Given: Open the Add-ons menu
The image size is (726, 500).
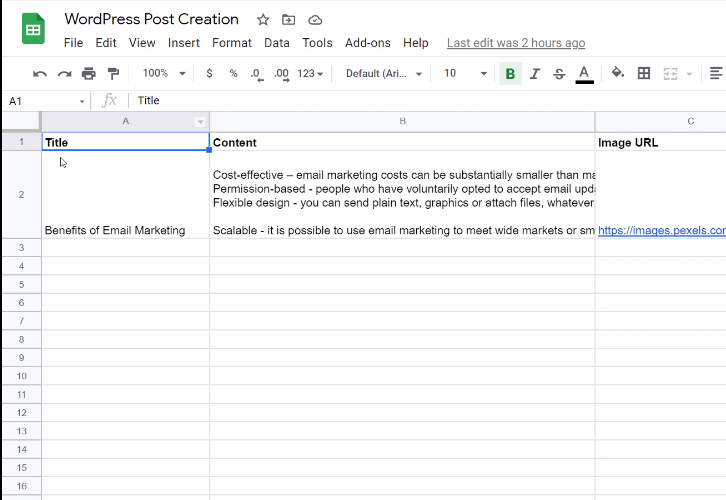Looking at the screenshot, I should click(366, 43).
